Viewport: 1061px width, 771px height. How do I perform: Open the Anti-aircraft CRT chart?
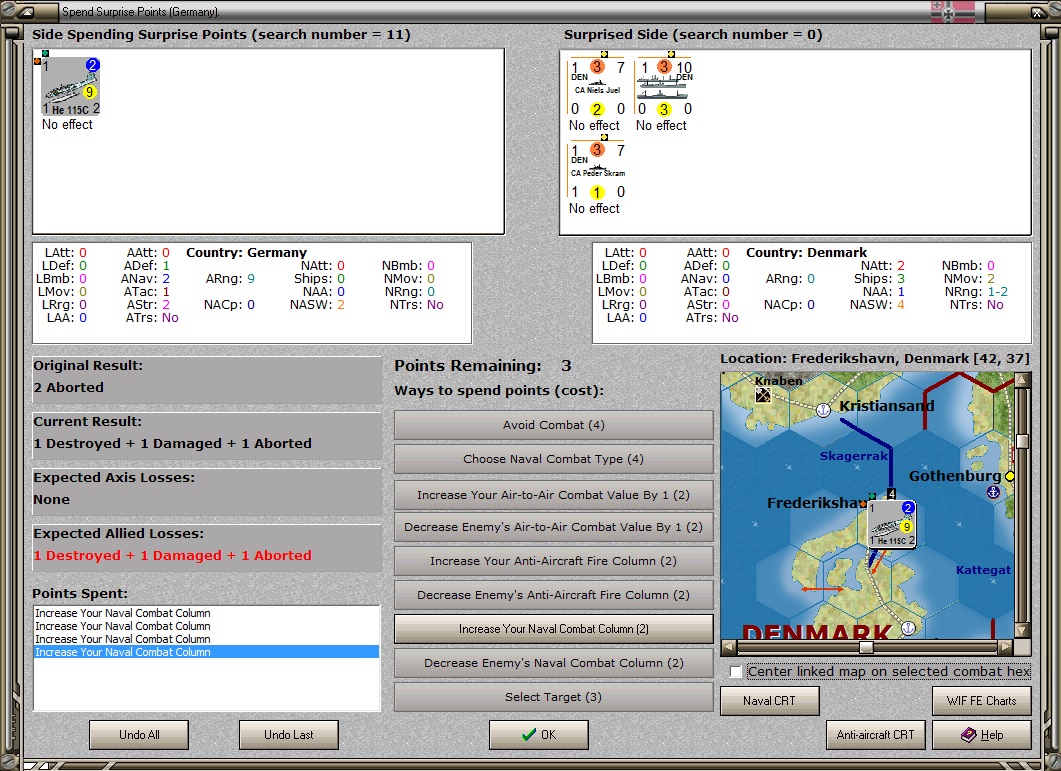[876, 735]
